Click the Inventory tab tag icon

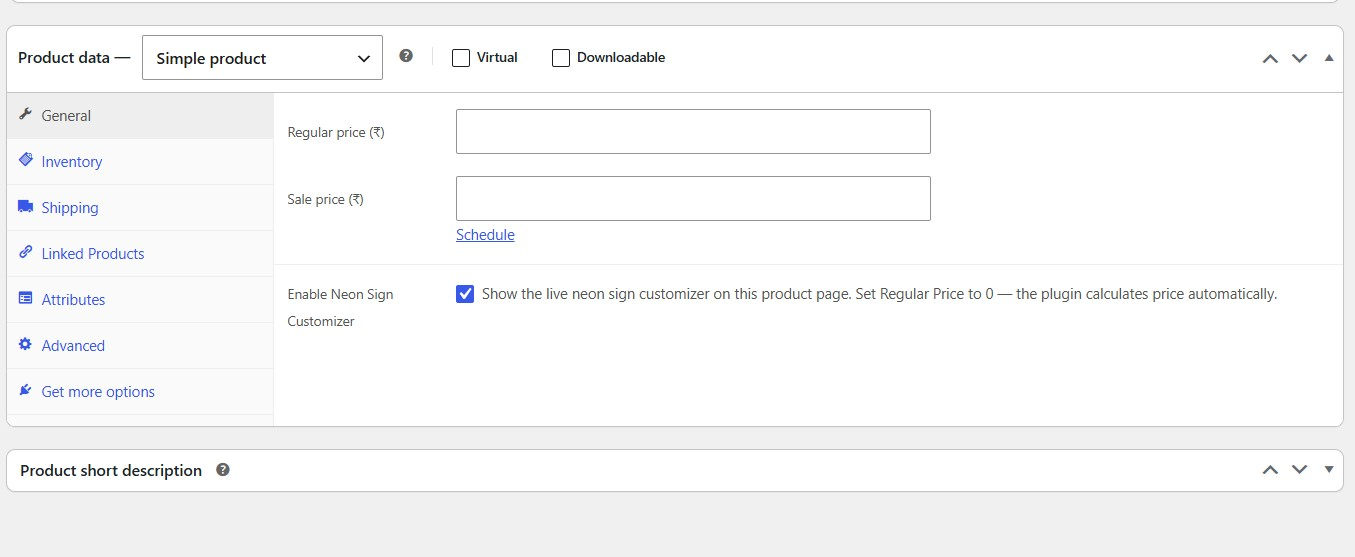click(x=26, y=161)
